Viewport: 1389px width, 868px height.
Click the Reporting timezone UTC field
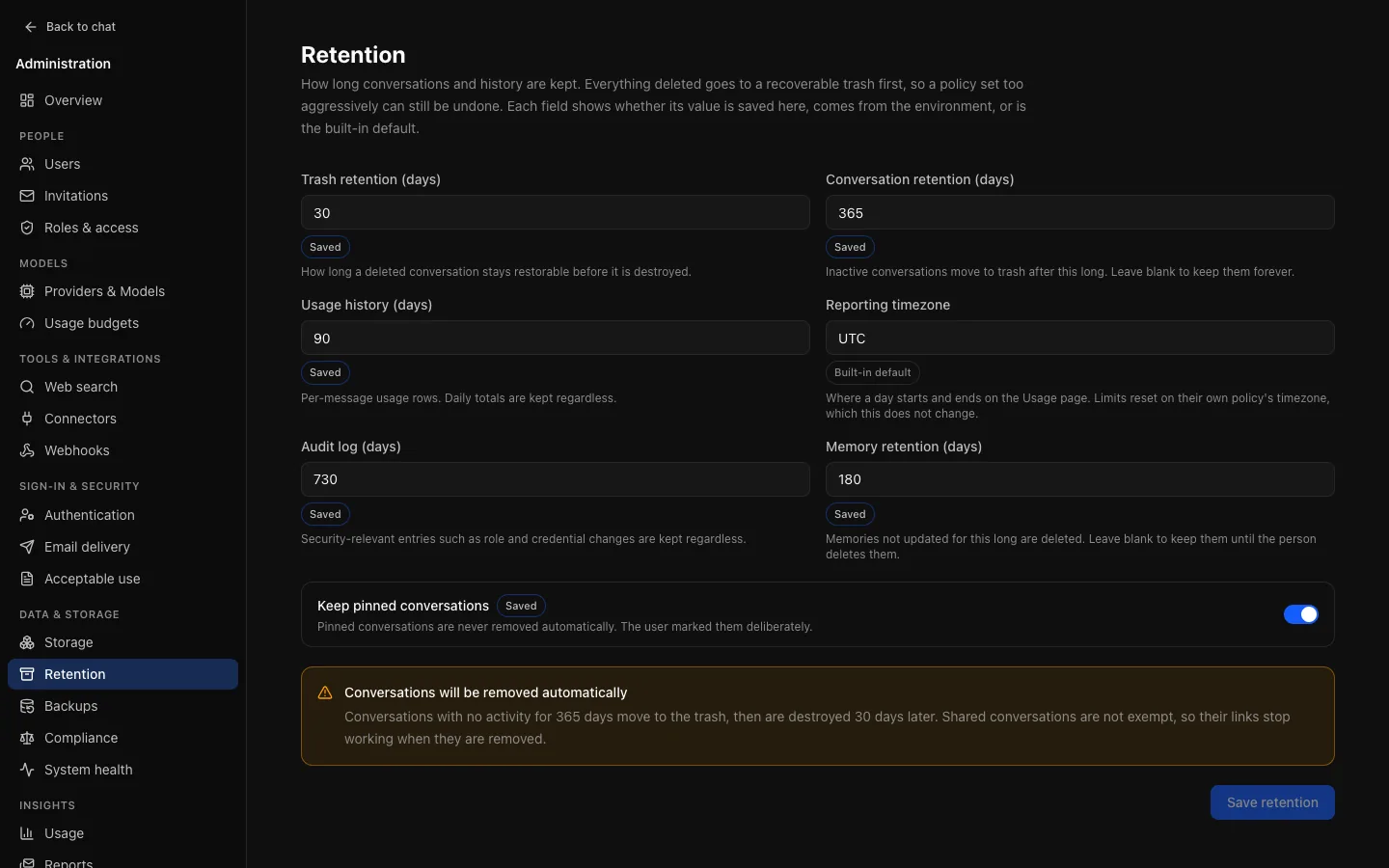click(x=1080, y=338)
